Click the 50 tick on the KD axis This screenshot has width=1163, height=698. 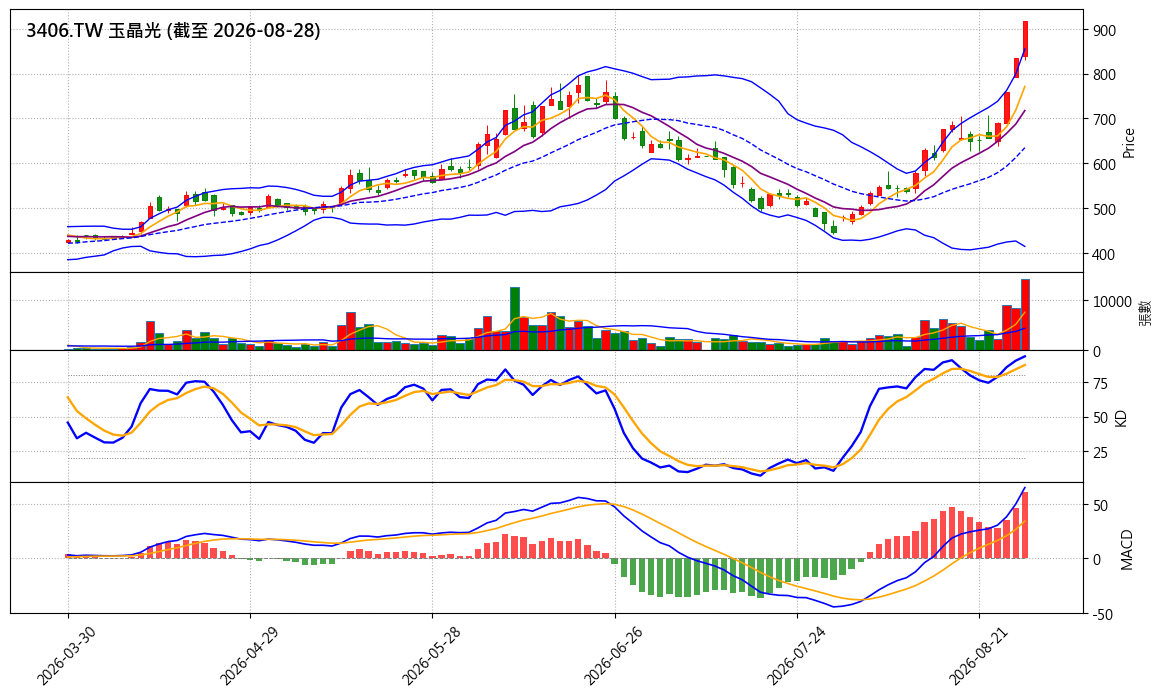pos(1100,418)
